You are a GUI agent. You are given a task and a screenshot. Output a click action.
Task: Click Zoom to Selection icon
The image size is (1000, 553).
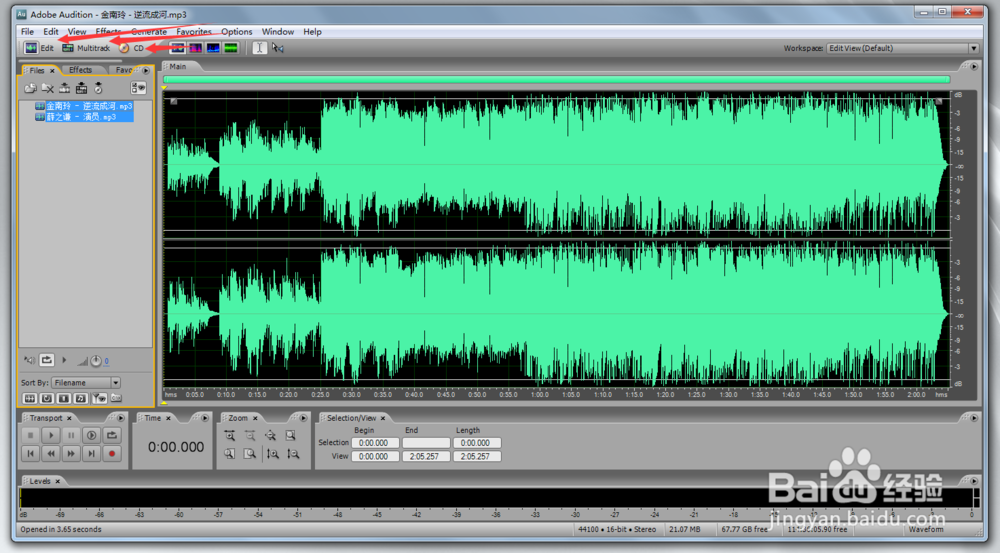point(291,436)
